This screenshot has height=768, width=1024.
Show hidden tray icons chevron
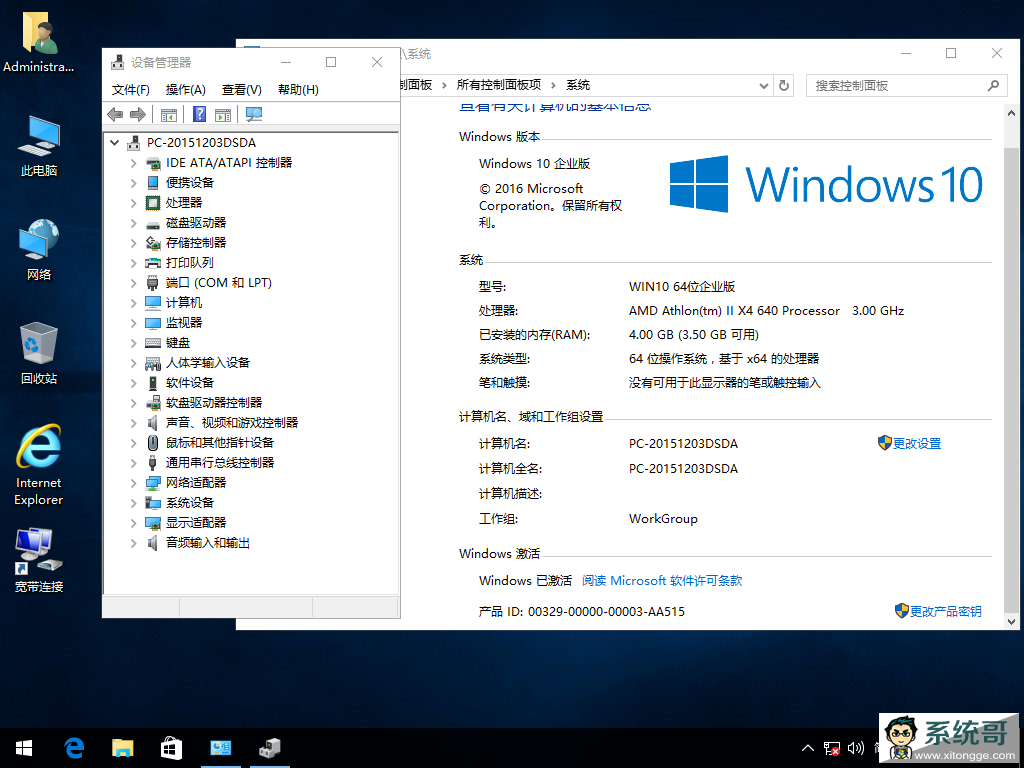(x=808, y=748)
